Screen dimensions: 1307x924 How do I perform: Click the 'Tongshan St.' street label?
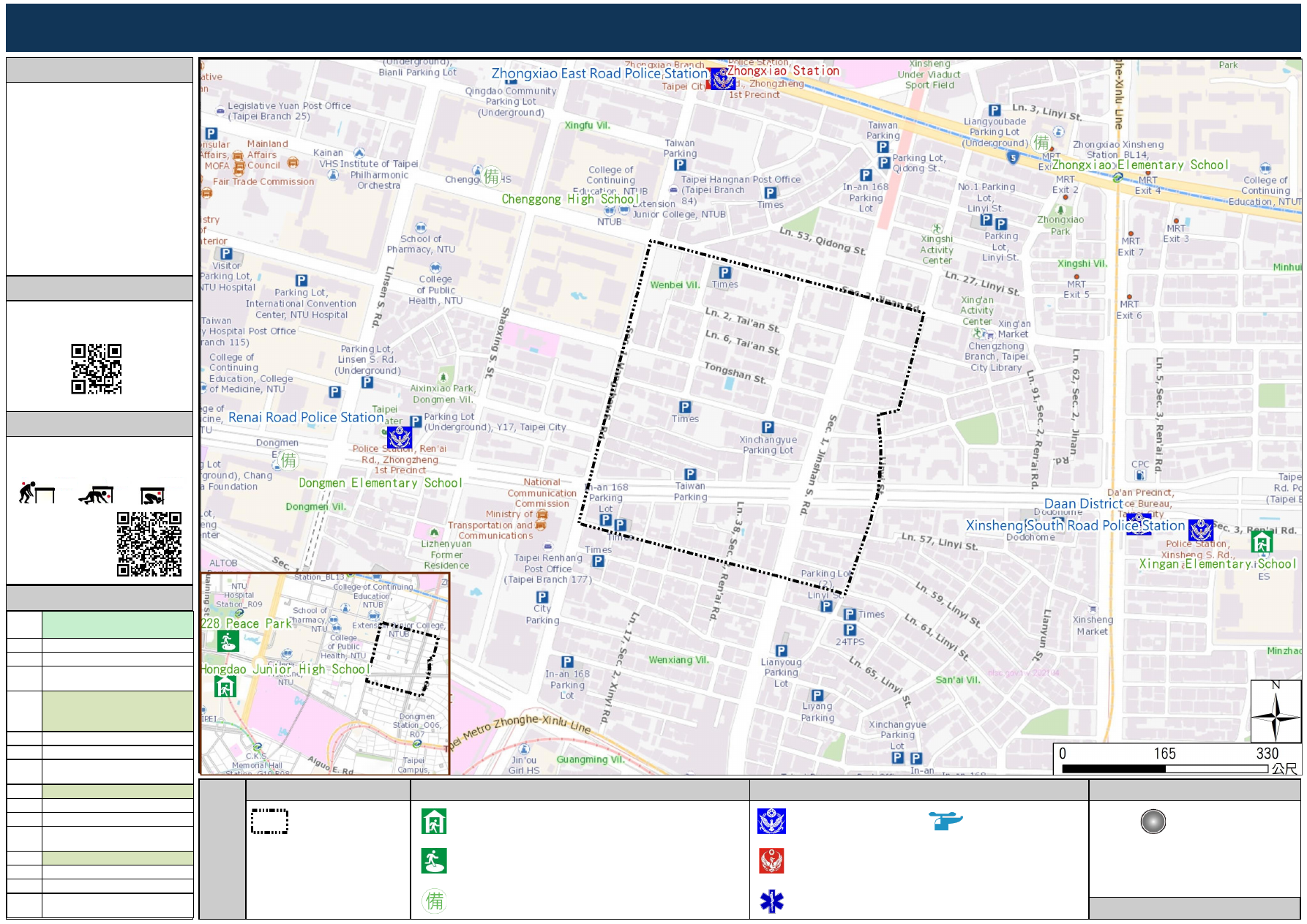735,372
